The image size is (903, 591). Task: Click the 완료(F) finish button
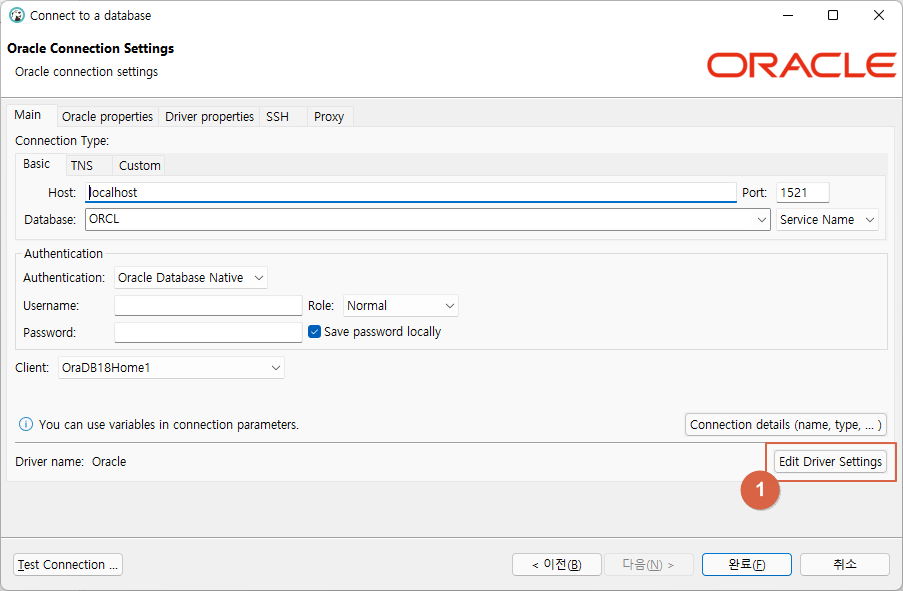coord(746,565)
